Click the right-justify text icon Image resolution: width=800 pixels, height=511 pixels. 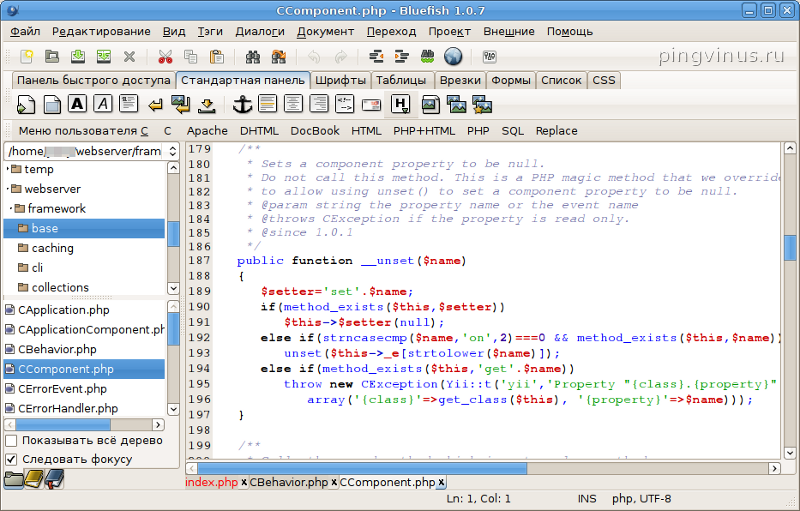click(319, 104)
